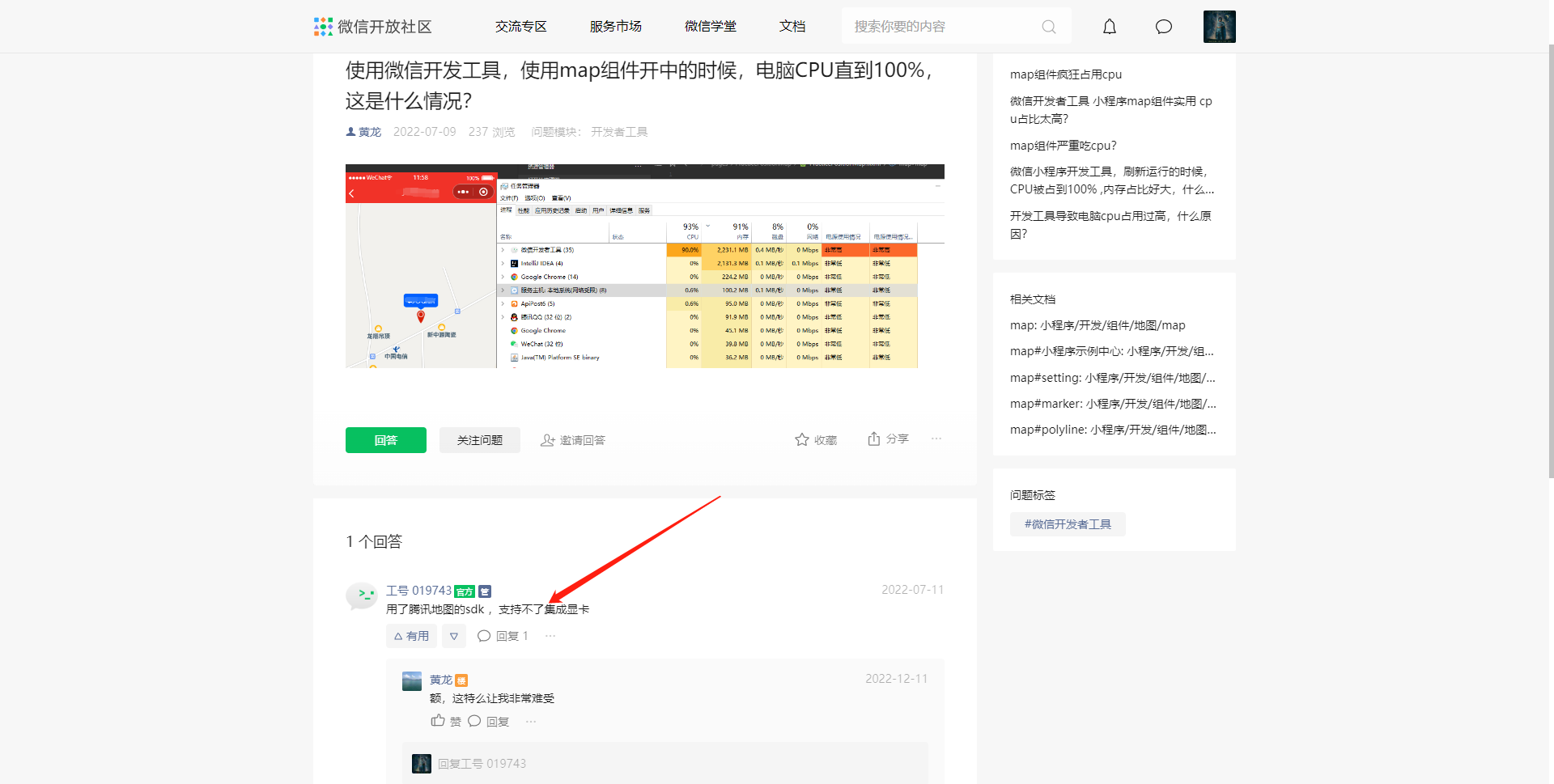Click the 楼主 badge next to 黄龙
The height and width of the screenshot is (784, 1554).
click(461, 680)
